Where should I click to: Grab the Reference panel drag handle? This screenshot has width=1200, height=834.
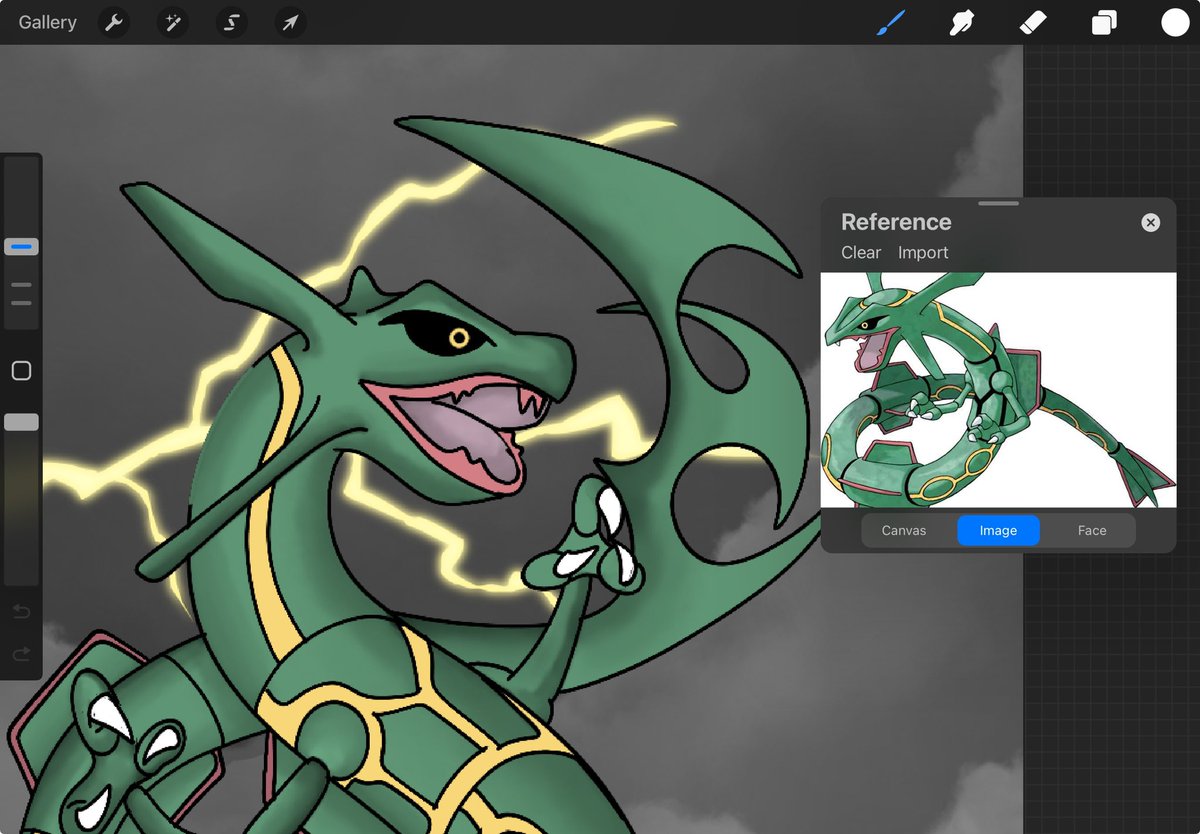click(x=998, y=203)
